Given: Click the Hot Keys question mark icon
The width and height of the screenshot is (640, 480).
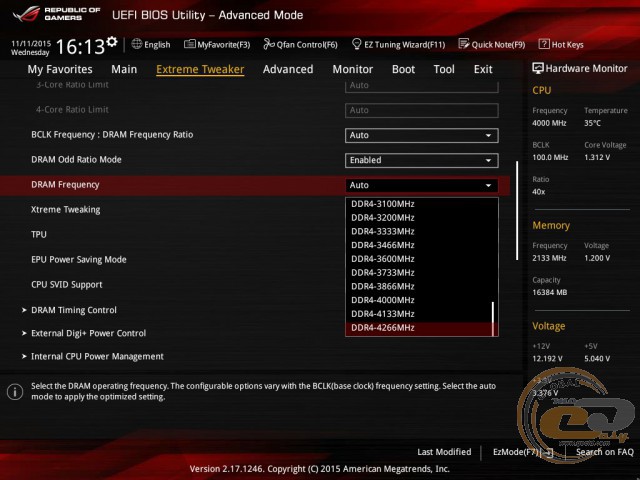Looking at the screenshot, I should (x=544, y=44).
